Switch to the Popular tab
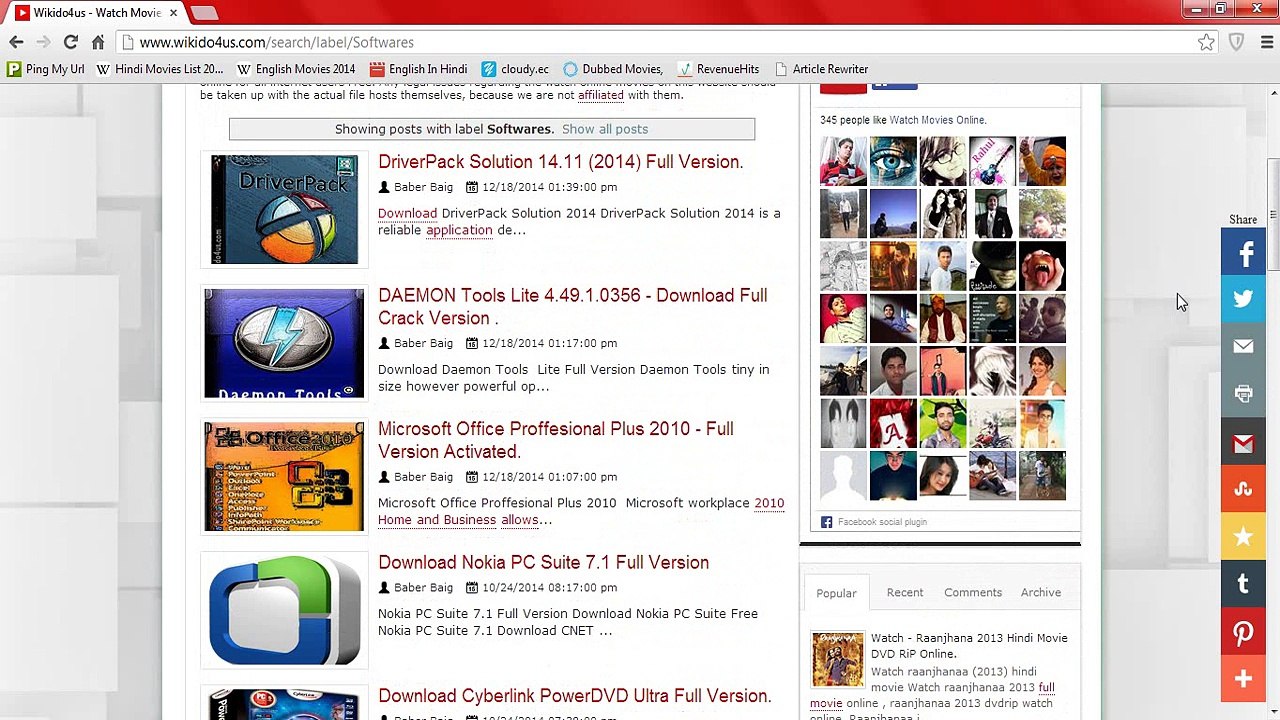 click(x=836, y=593)
